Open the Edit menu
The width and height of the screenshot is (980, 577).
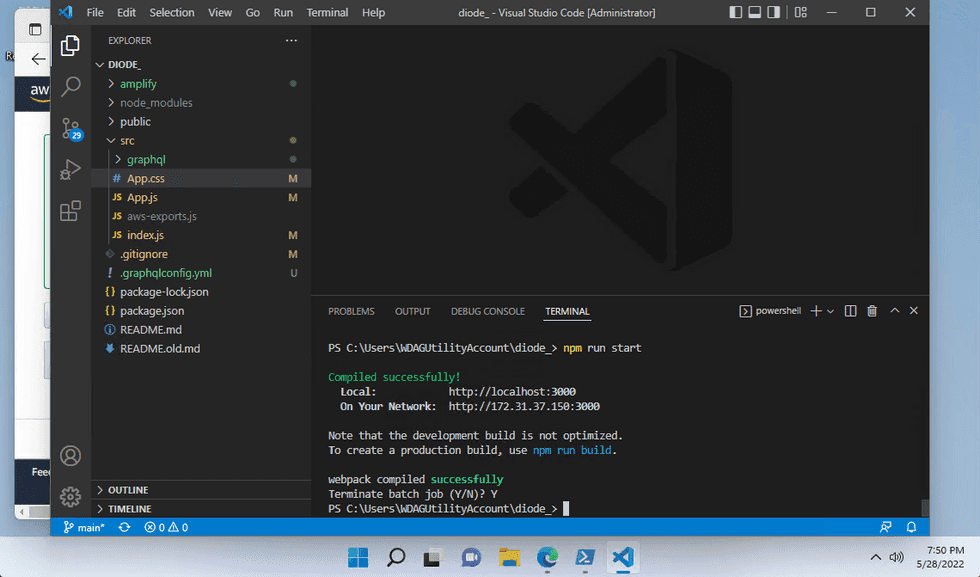[x=126, y=13]
